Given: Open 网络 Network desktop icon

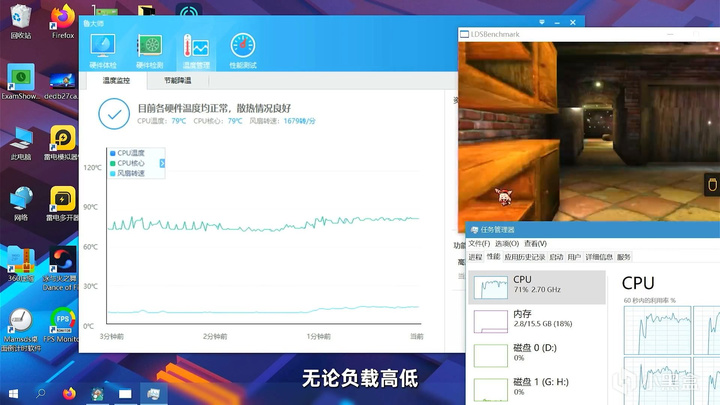Looking at the screenshot, I should tap(21, 204).
